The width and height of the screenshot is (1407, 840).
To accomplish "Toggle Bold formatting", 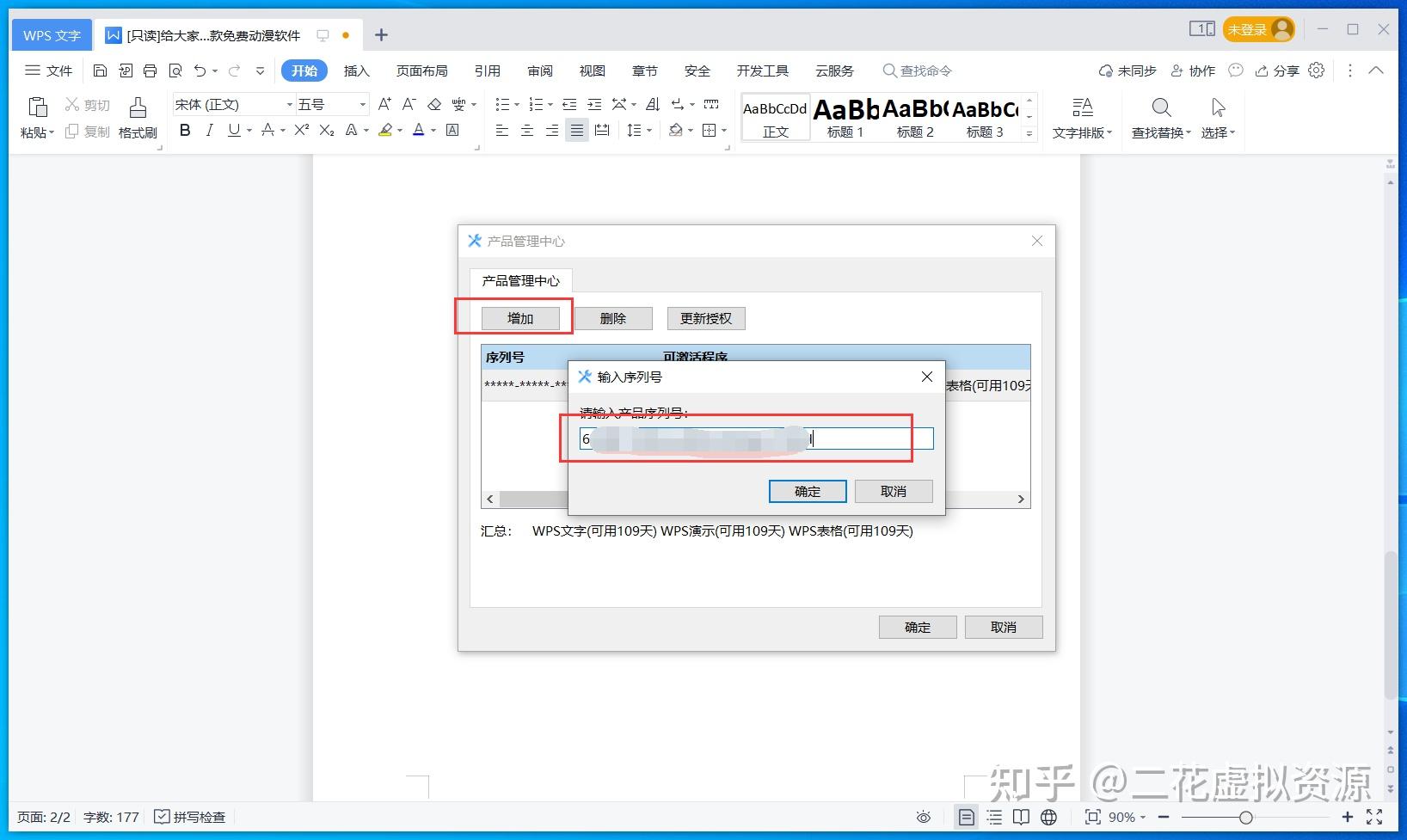I will pyautogui.click(x=185, y=130).
